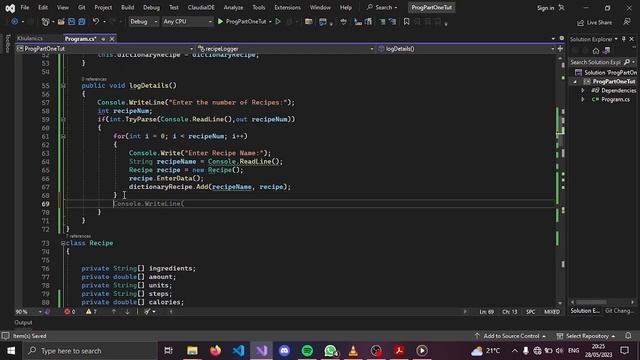This screenshot has height=360, width=640.
Task: Switch to the Git Changes panel tab
Action: click(x=620, y=311)
